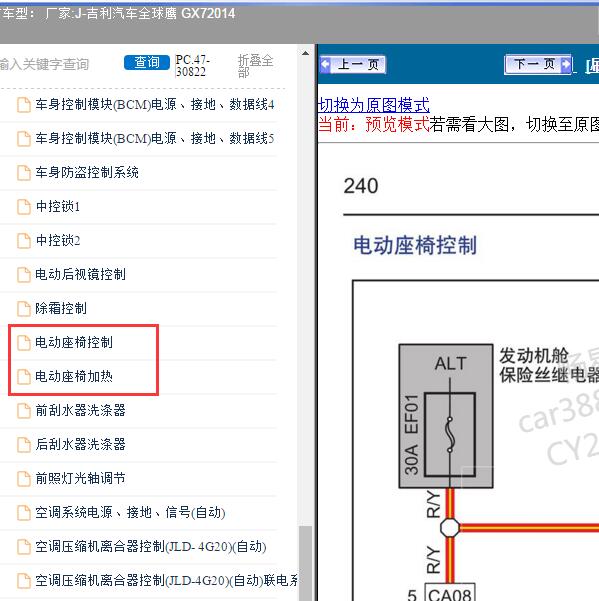Image resolution: width=599 pixels, height=601 pixels.
Task: Go to previous page with 上一页
Action: coord(353,64)
